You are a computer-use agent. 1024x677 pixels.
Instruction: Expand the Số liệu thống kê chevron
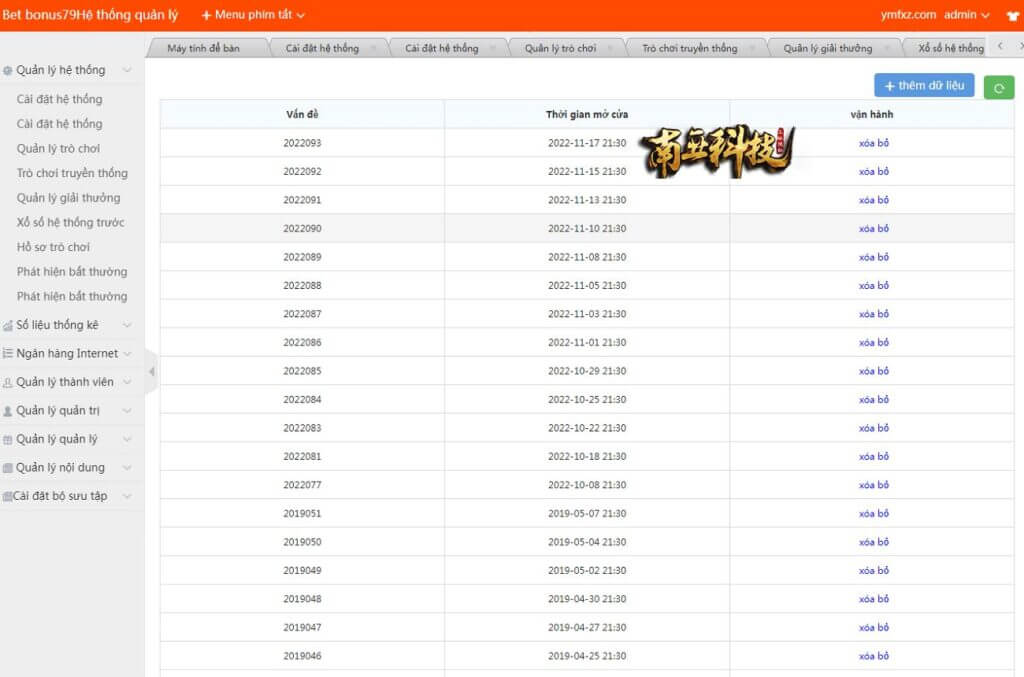[127, 324]
